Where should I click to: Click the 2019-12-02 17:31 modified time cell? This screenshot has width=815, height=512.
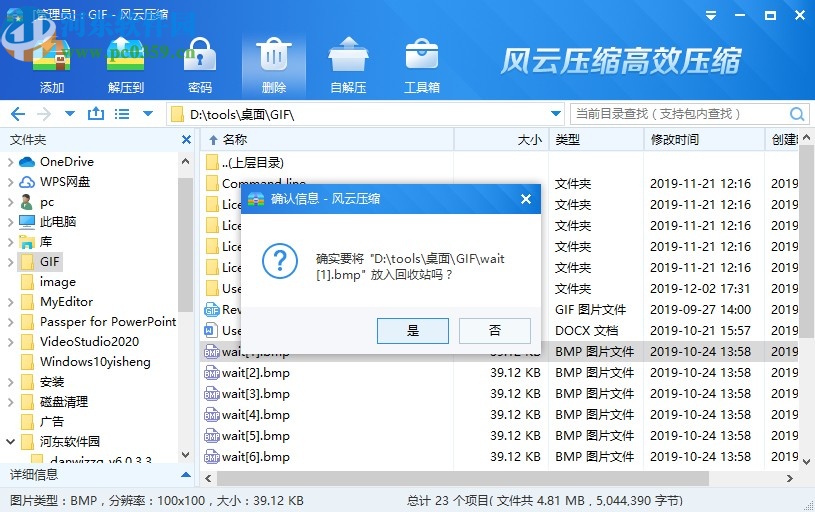(x=700, y=288)
